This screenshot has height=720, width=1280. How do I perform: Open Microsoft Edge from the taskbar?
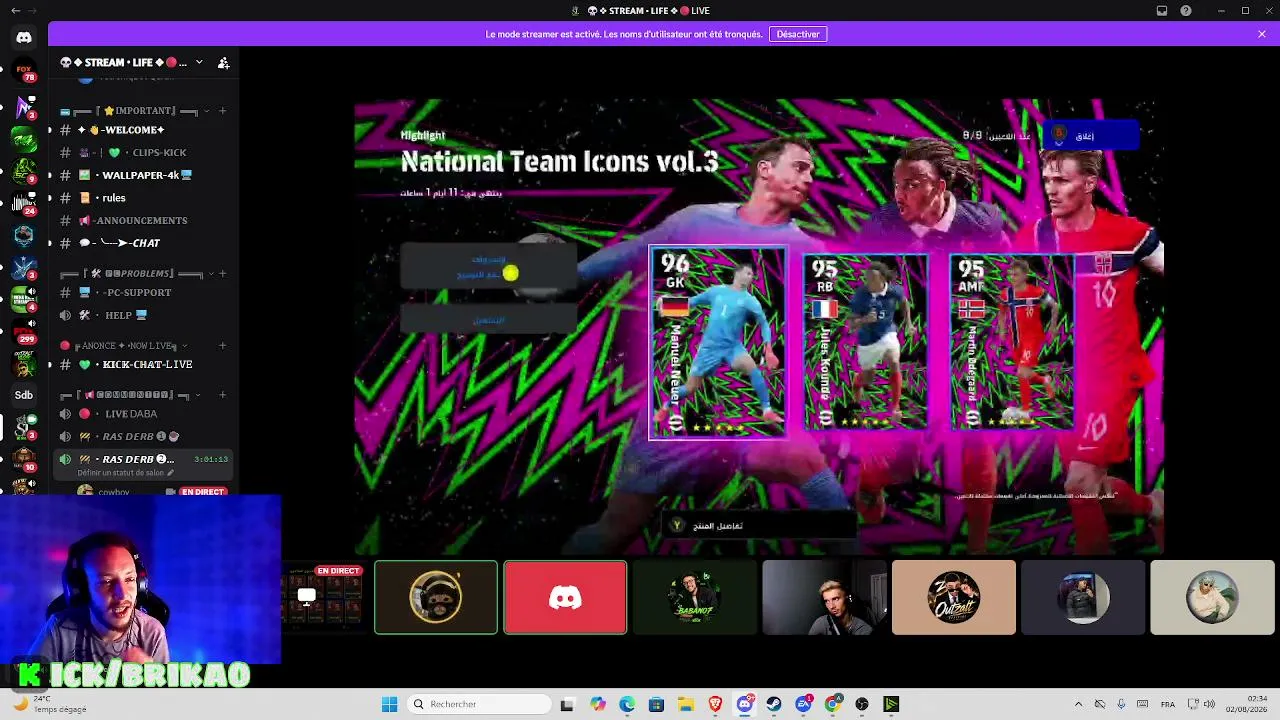(627, 704)
